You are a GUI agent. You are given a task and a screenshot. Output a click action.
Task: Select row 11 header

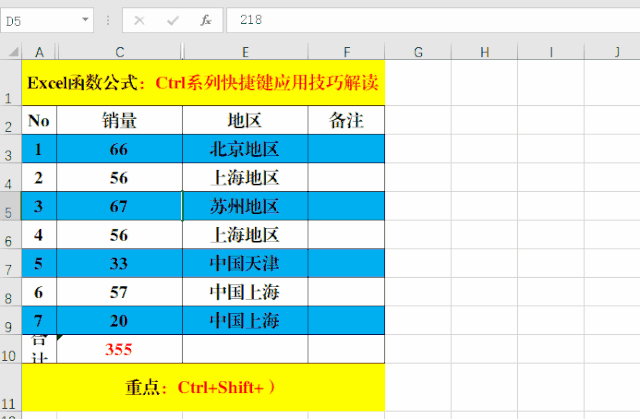(11, 388)
